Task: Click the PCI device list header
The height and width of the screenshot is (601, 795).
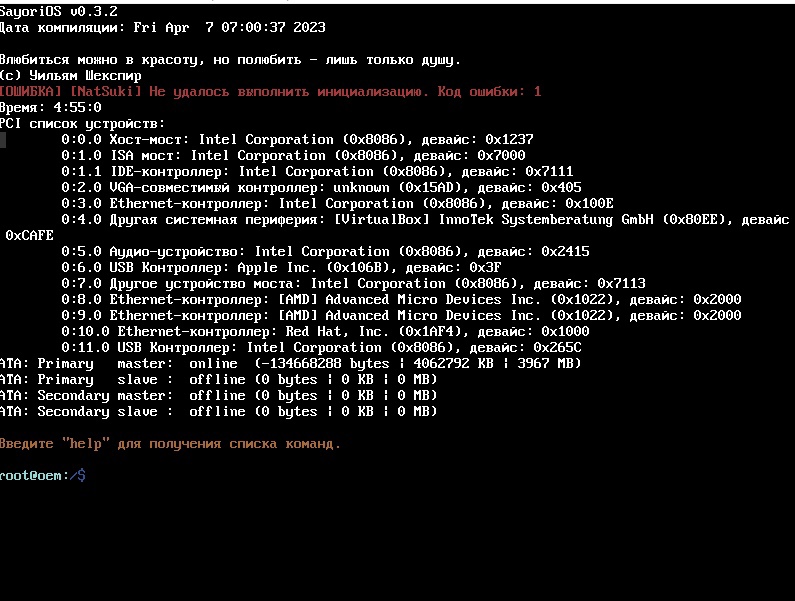Action: [82, 123]
